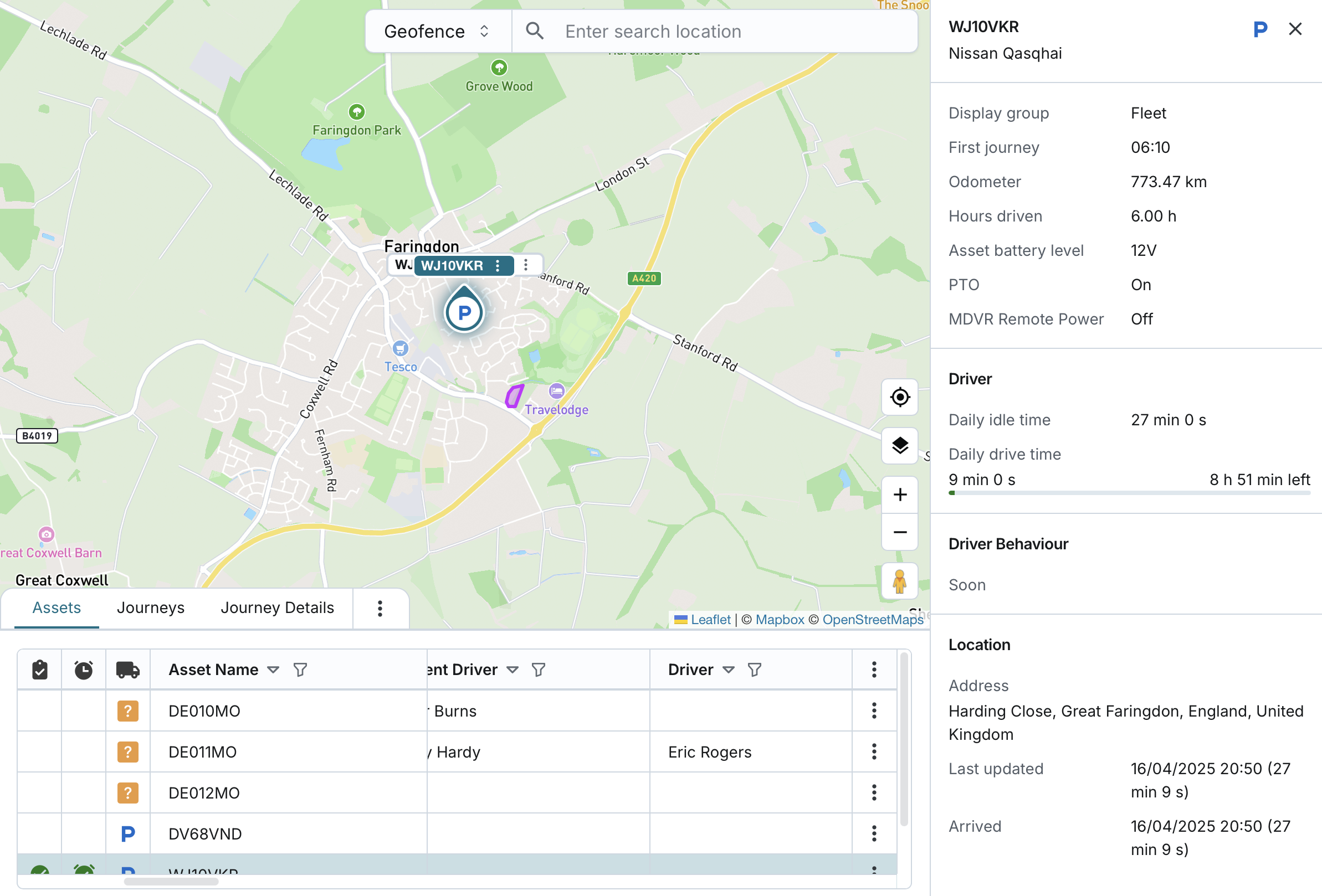The image size is (1322, 896).
Task: Click the clipboard checklist column header
Action: point(39,670)
